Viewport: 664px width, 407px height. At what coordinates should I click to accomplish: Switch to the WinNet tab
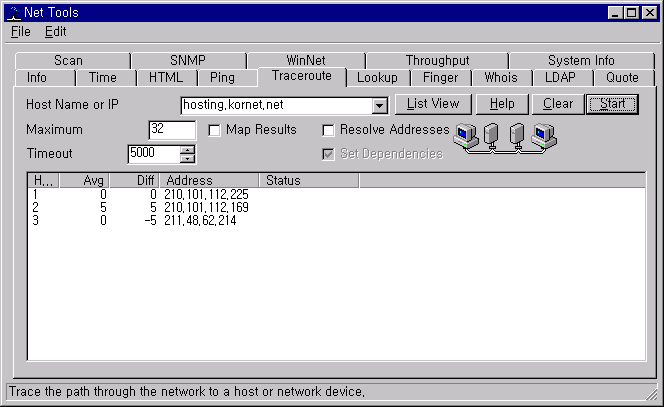[x=306, y=61]
